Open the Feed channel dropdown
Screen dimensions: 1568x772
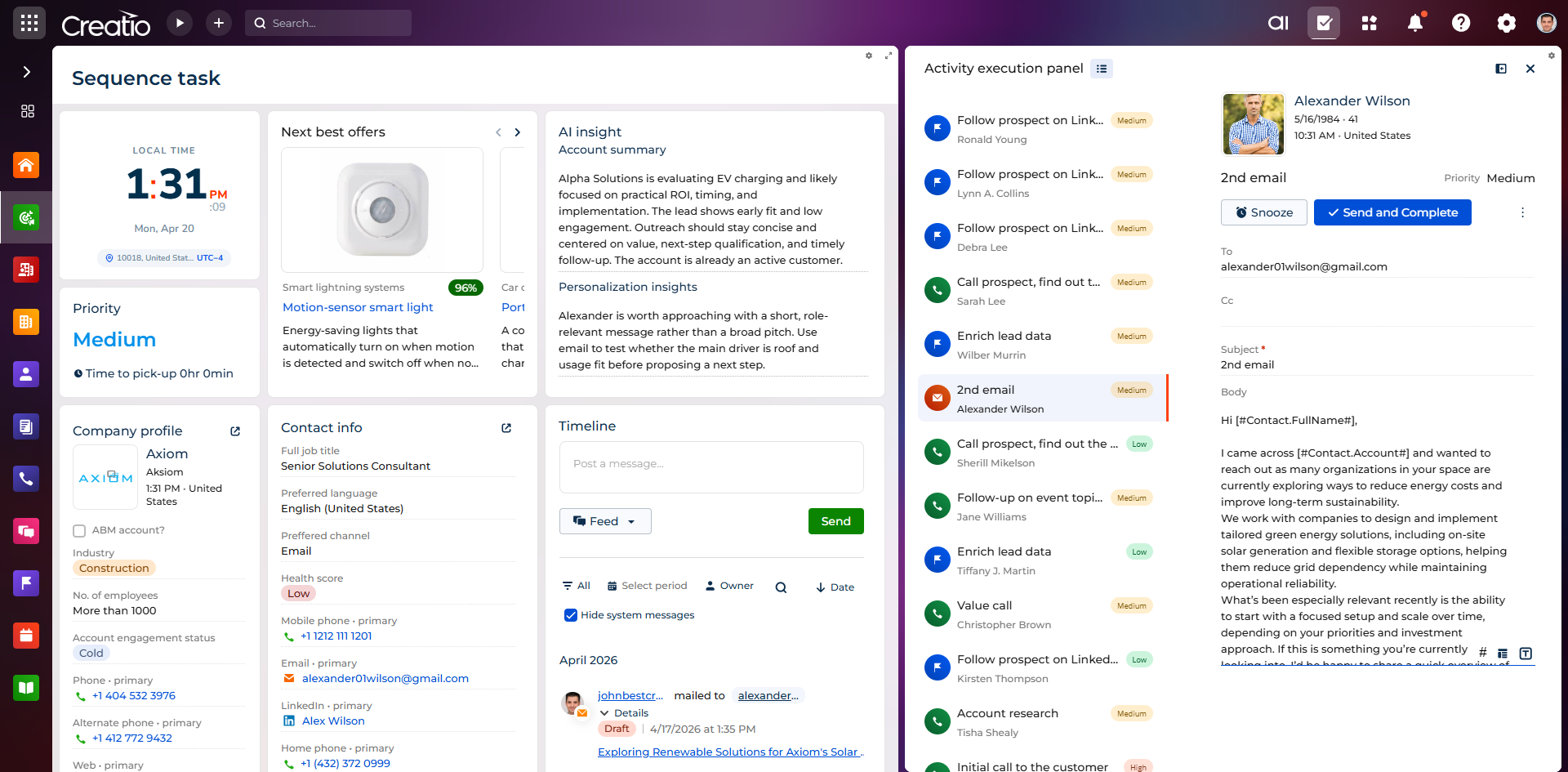(605, 521)
